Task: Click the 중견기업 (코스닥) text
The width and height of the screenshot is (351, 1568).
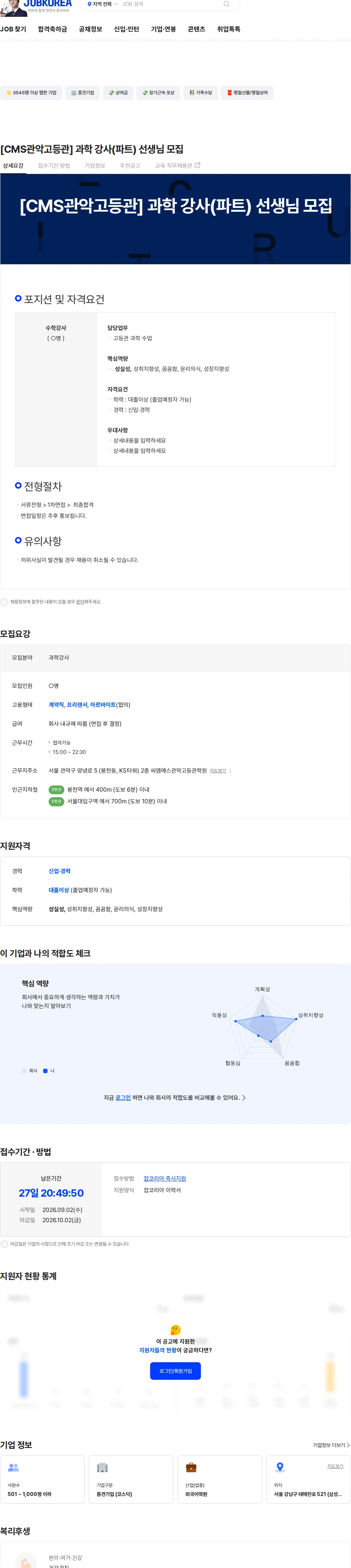Action: (114, 1494)
